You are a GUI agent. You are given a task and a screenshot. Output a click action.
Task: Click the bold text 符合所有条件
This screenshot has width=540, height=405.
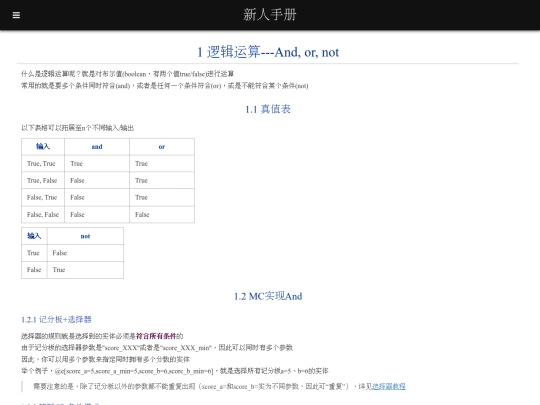click(x=156, y=336)
